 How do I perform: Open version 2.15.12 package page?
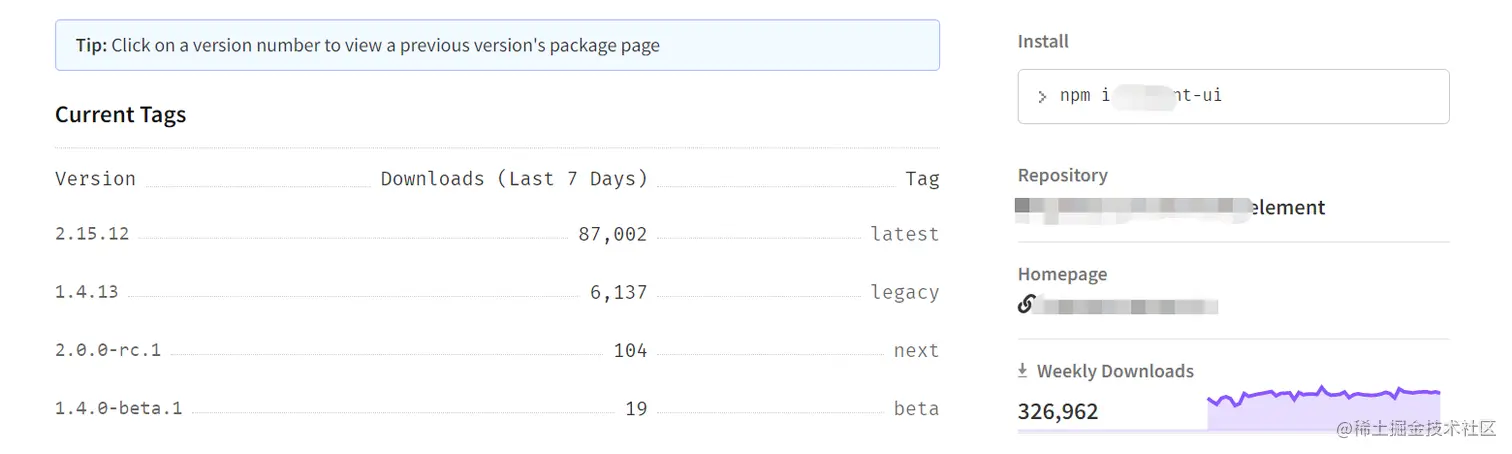[92, 234]
